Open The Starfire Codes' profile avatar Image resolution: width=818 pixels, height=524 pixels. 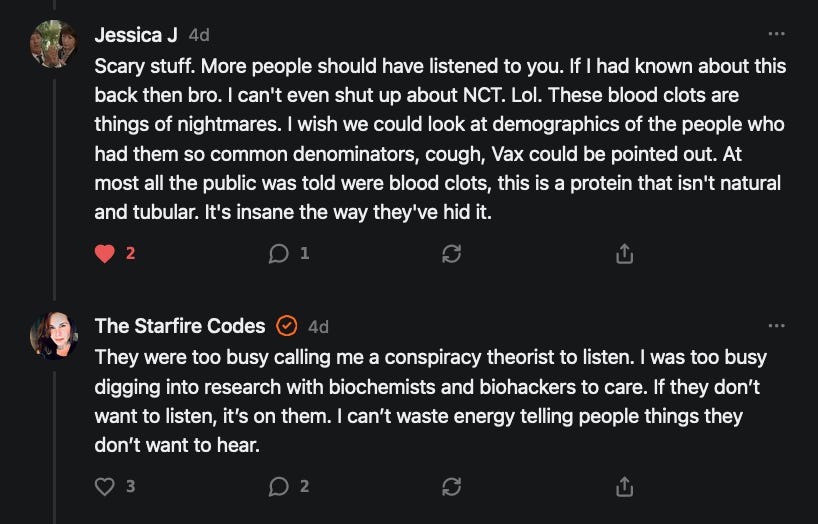coord(53,335)
